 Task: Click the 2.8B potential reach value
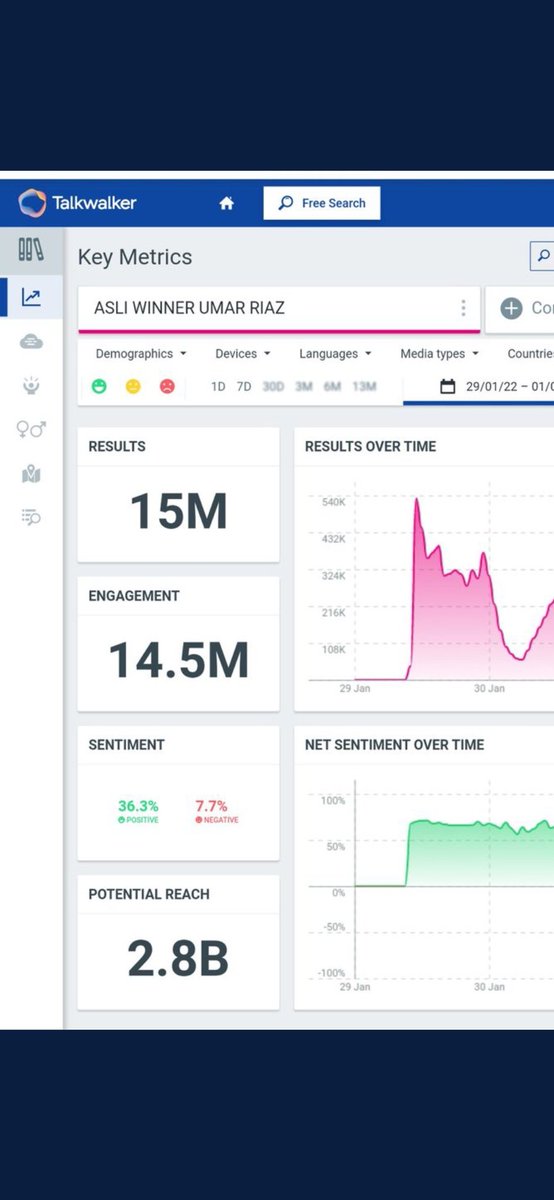pyautogui.click(x=178, y=959)
